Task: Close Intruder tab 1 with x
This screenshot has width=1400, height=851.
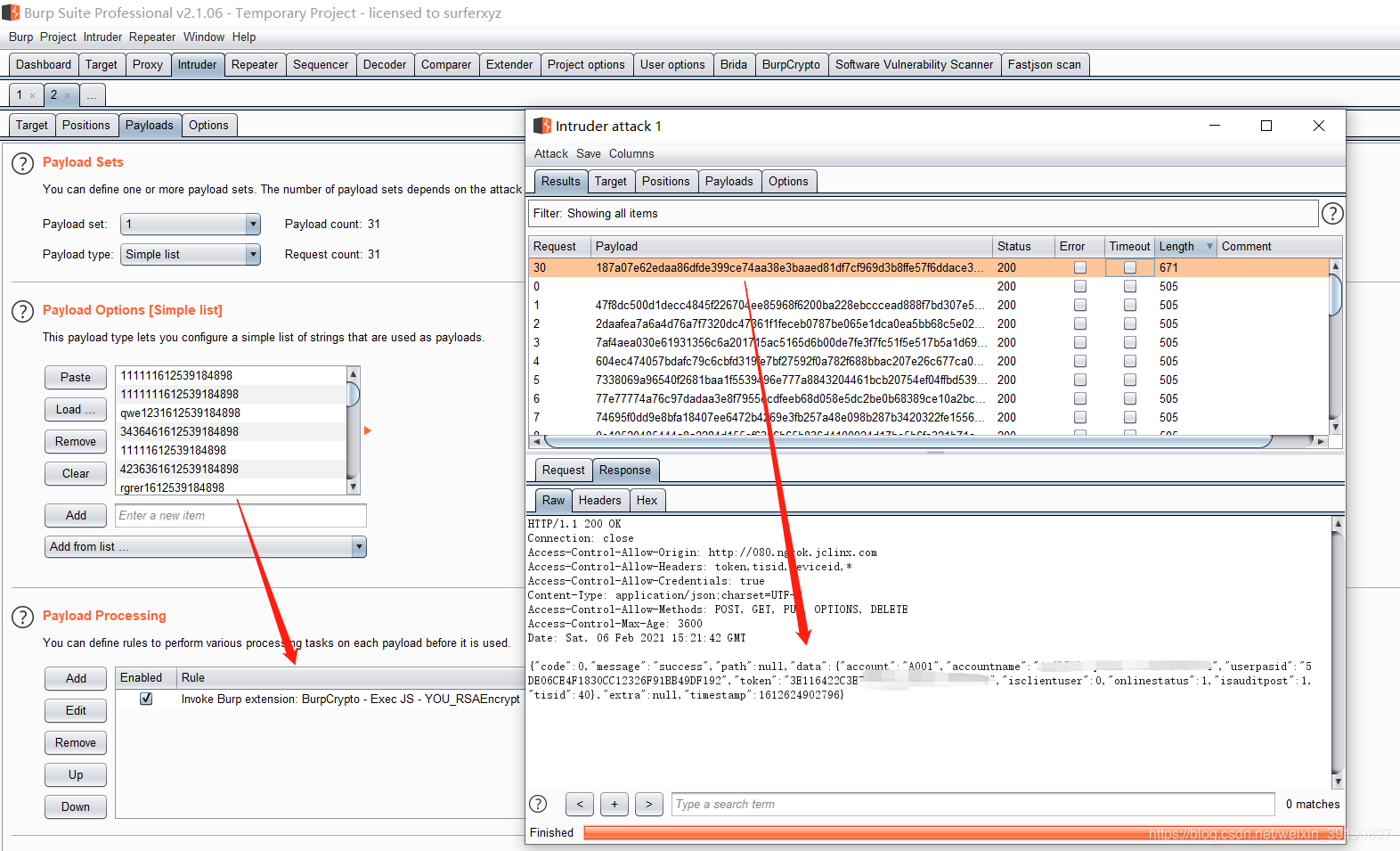Action: tap(33, 95)
